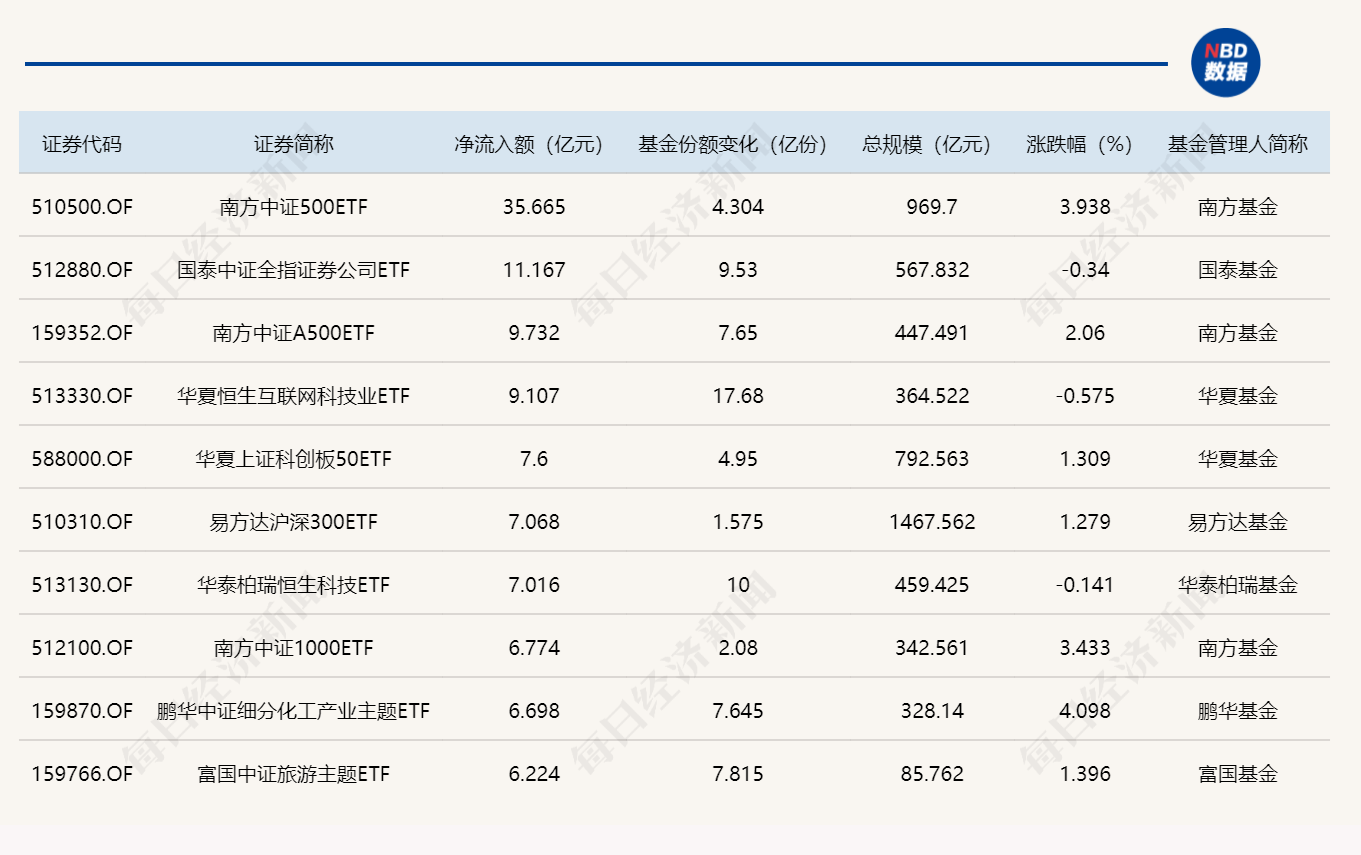Click 富国中证旅游主题ETF code 159766.OF
1361x855 pixels.
tap(82, 774)
